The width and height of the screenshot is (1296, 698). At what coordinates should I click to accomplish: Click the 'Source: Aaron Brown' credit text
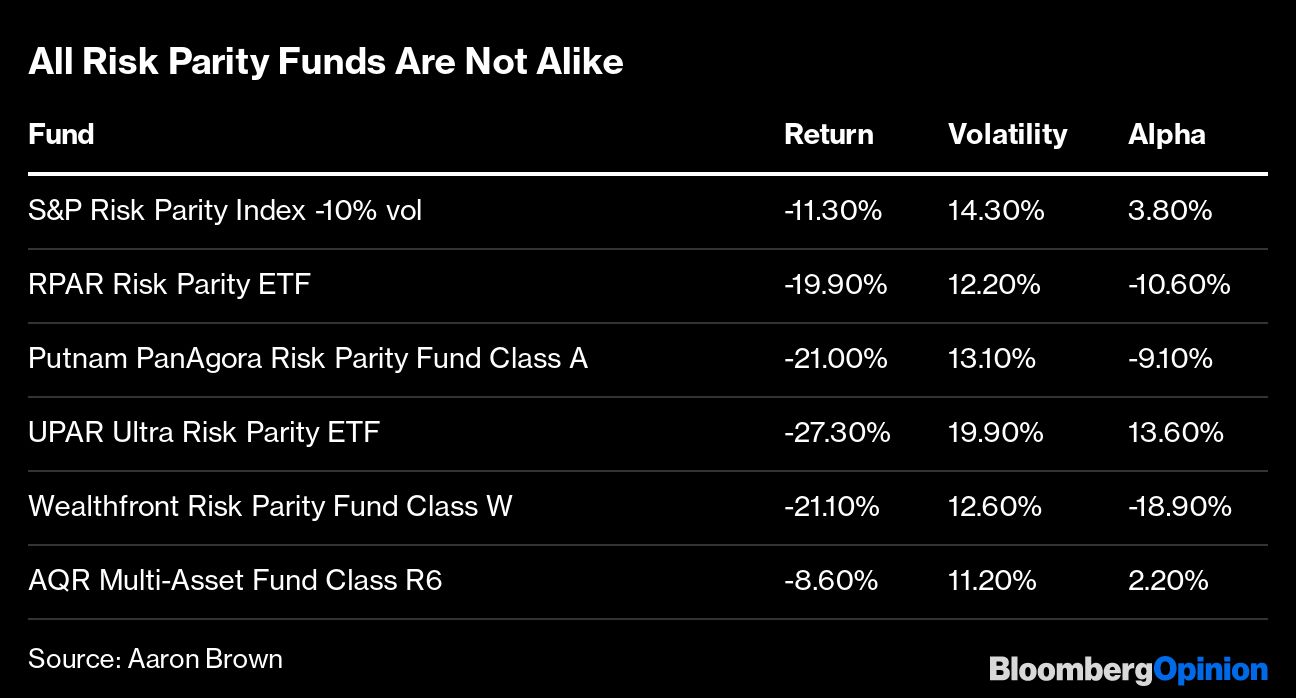pos(155,659)
